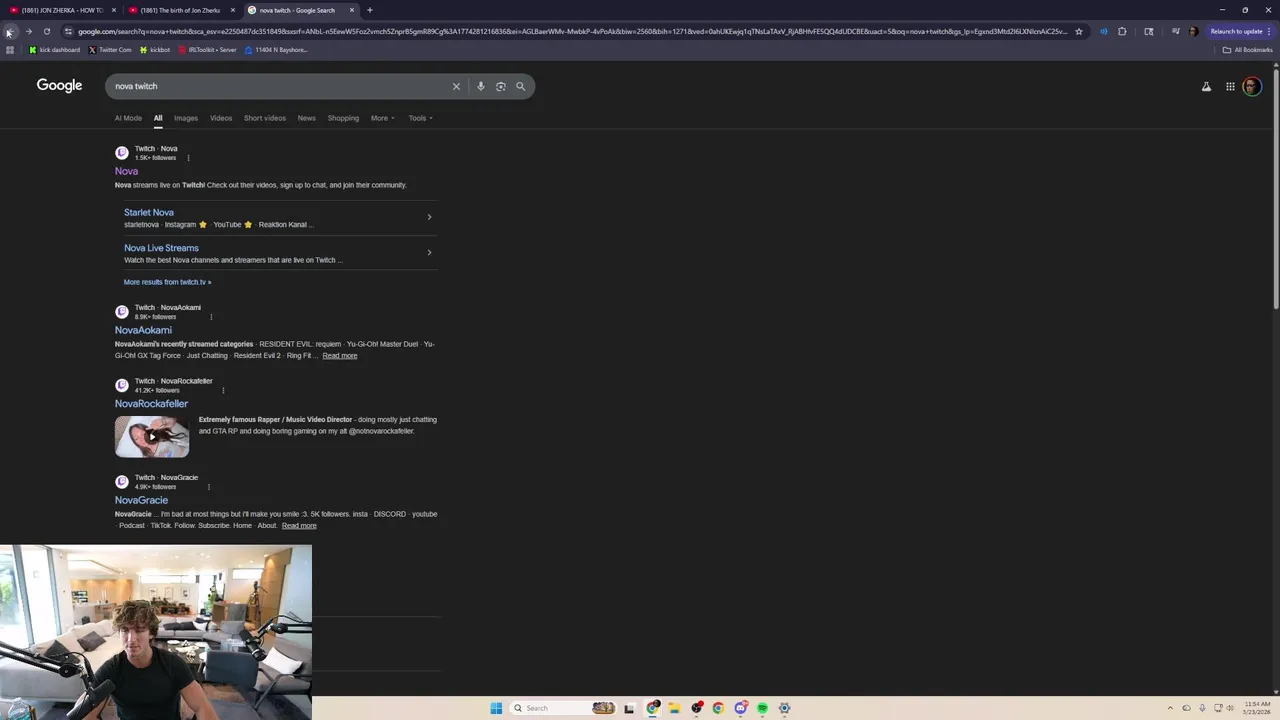1280x720 pixels.
Task: Click 'More results from twitch.tv'
Action: click(x=167, y=282)
